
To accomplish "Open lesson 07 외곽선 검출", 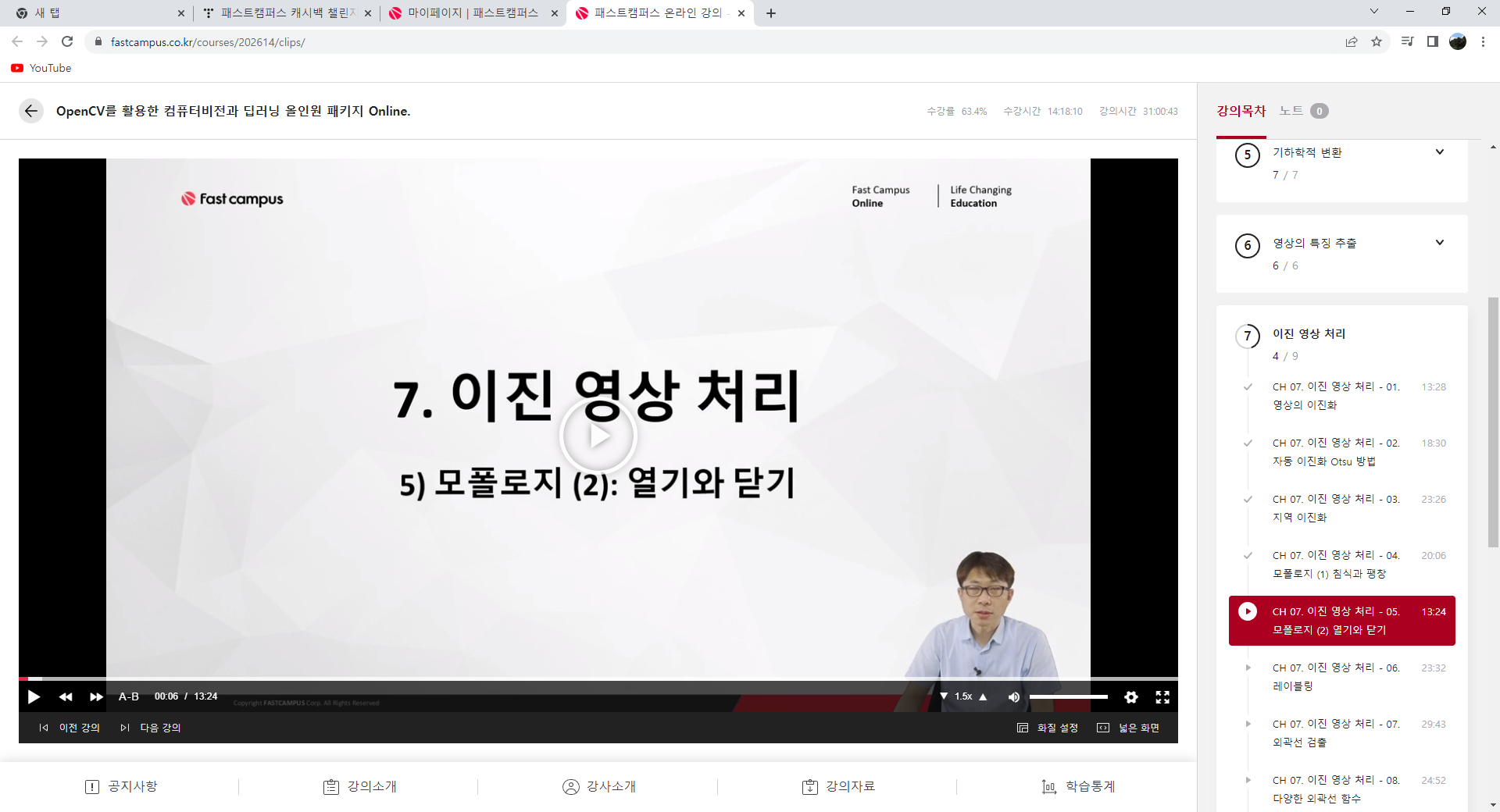I will click(1342, 733).
